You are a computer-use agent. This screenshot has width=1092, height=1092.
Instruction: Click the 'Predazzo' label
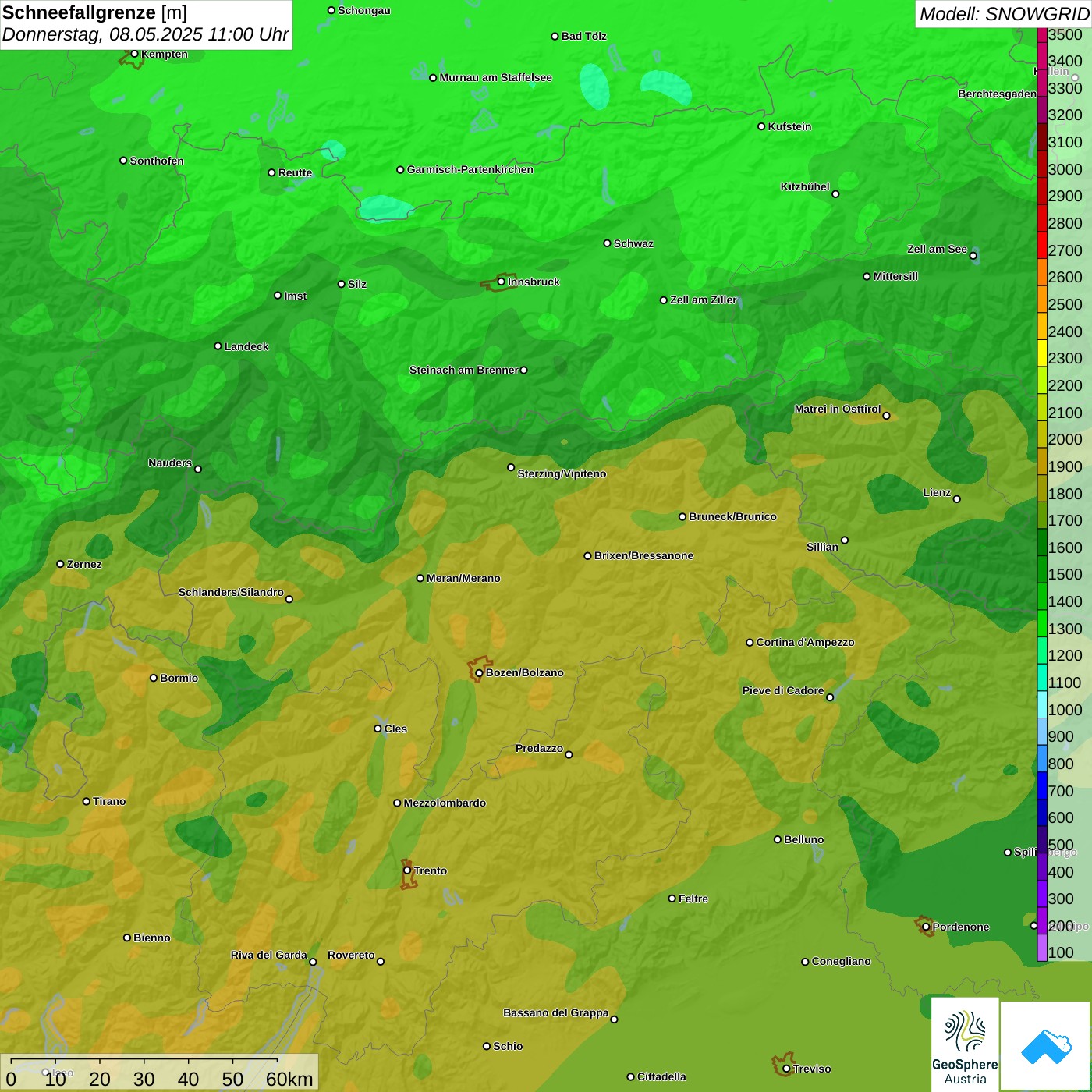tap(539, 748)
